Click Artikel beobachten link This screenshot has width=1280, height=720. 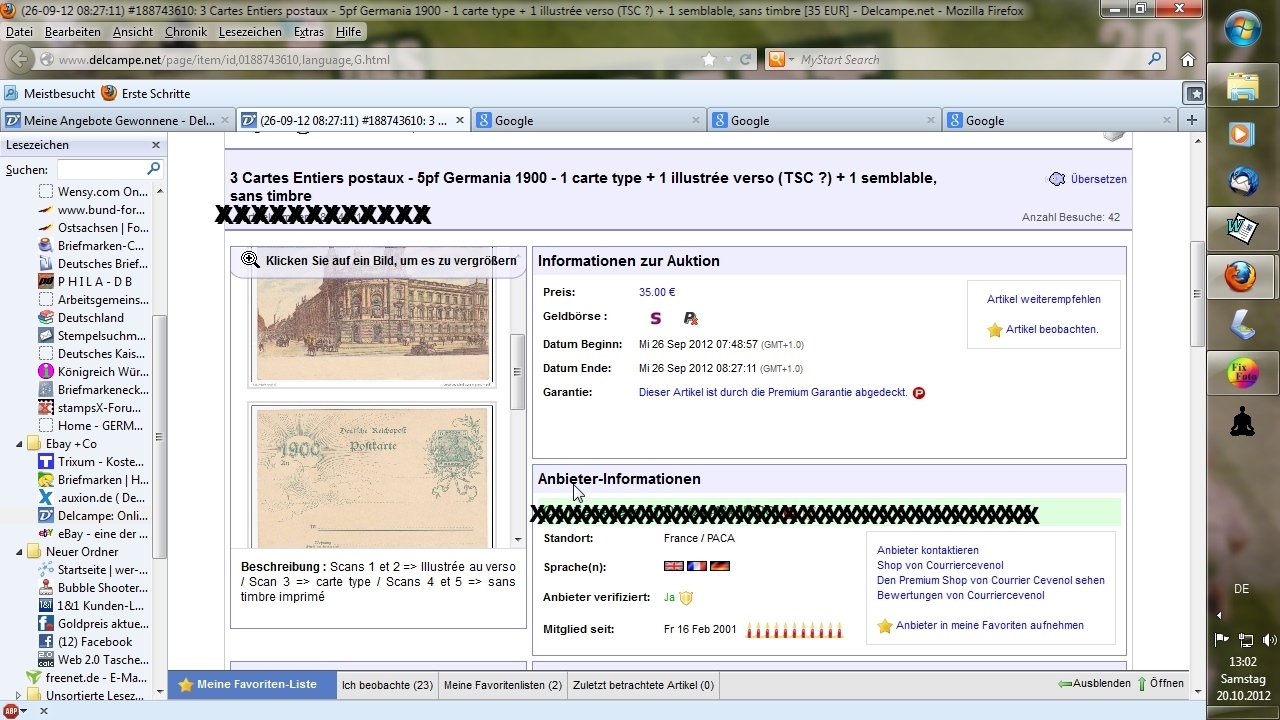1051,329
